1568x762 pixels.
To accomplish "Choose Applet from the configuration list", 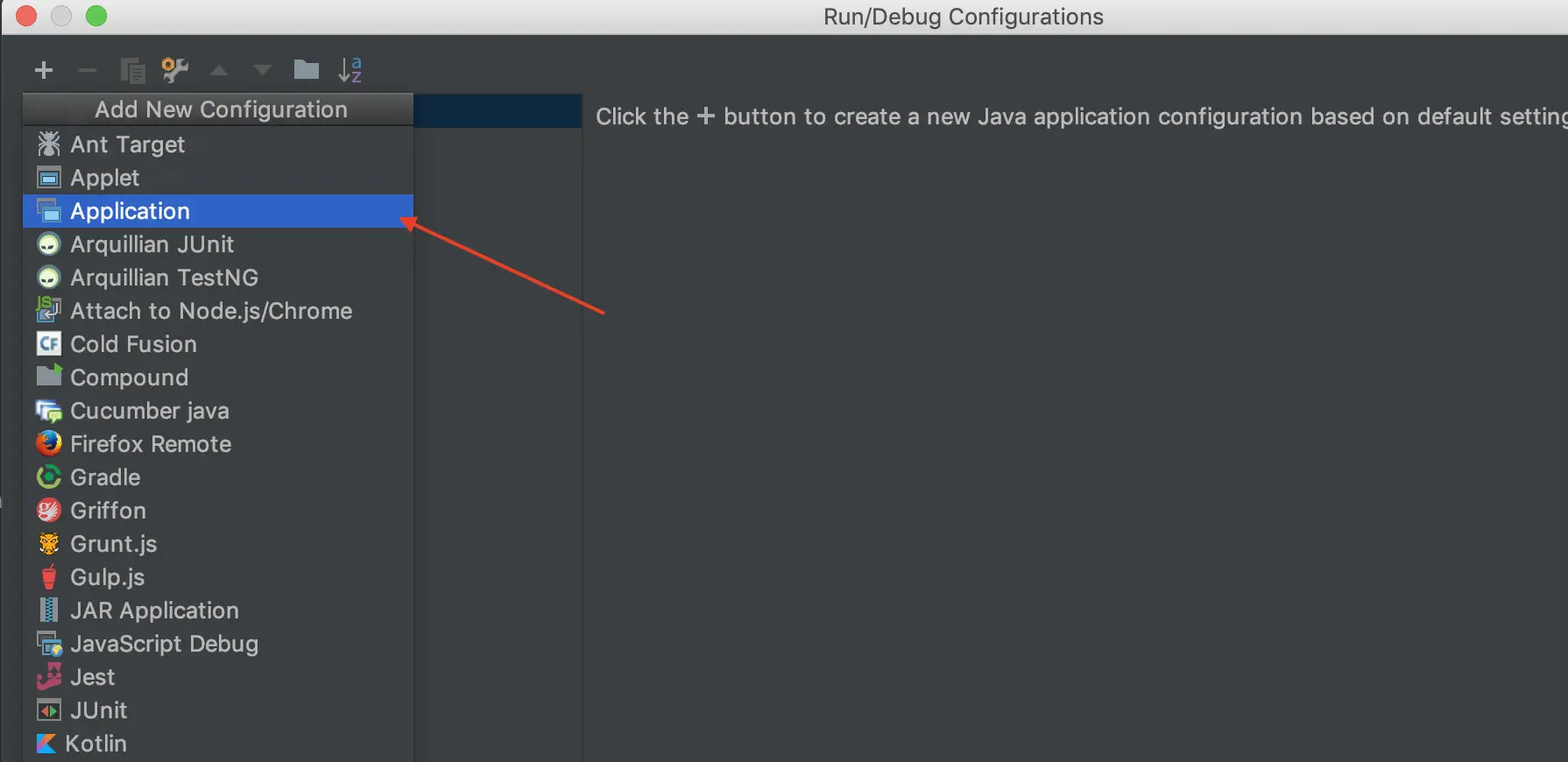I will click(x=218, y=178).
